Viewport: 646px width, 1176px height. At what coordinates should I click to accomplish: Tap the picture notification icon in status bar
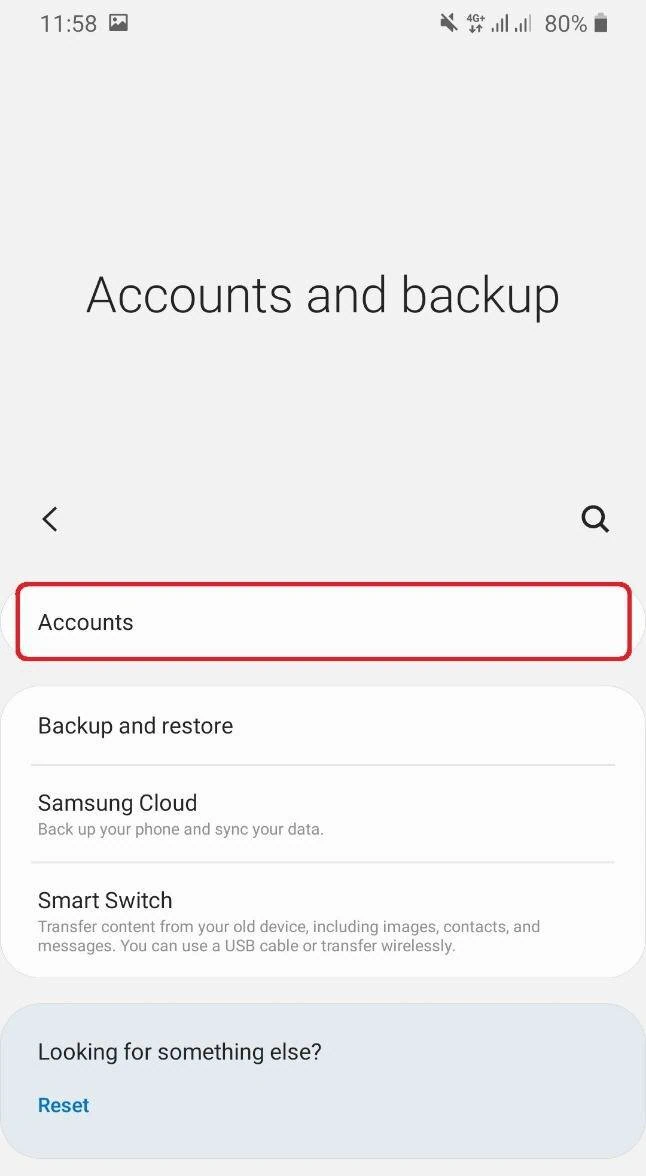click(118, 22)
